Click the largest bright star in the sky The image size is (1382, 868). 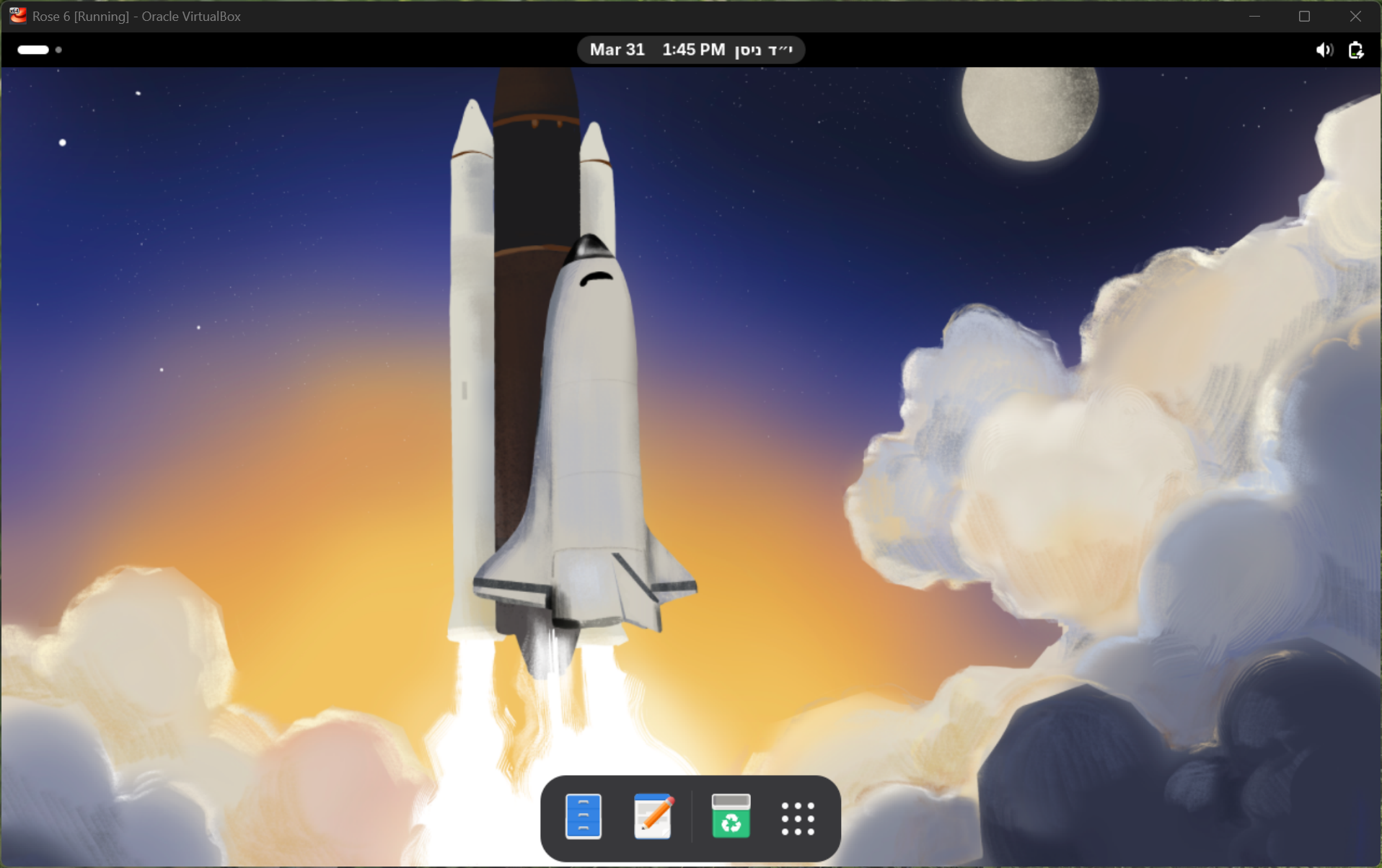tap(63, 143)
